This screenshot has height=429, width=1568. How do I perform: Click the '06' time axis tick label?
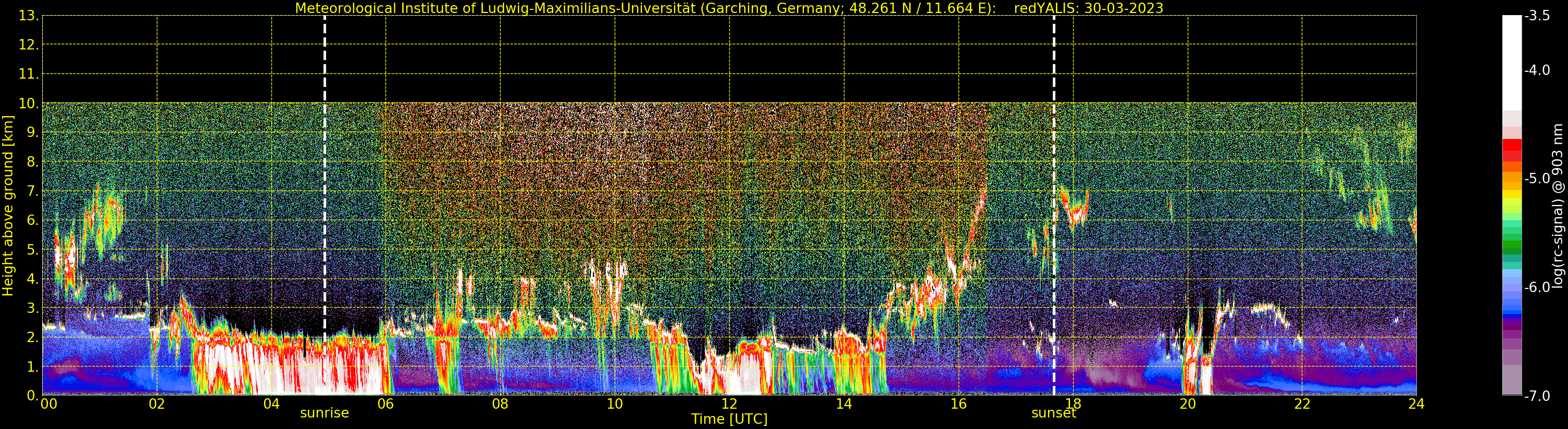(x=386, y=404)
